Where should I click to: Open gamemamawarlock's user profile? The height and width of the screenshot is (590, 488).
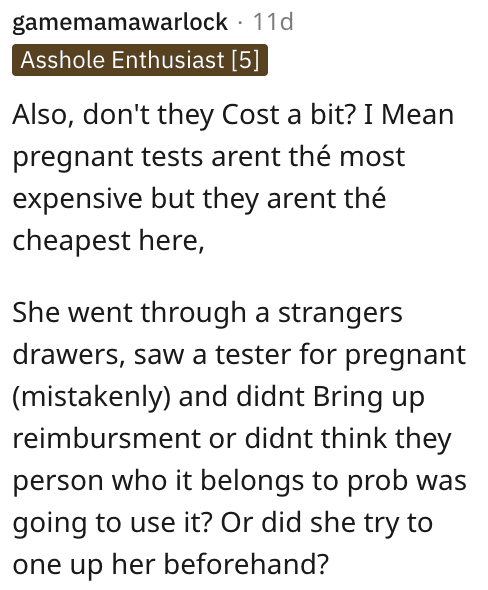tap(120, 22)
